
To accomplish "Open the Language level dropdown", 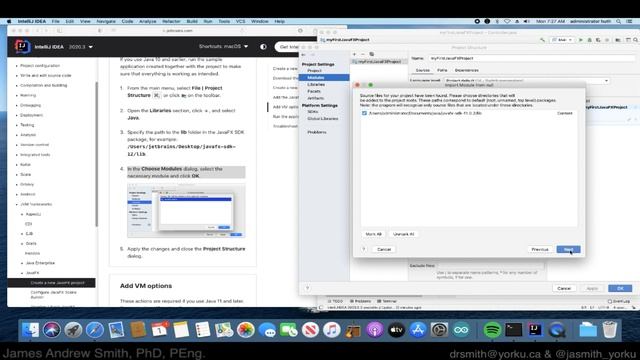I will click(527, 80).
